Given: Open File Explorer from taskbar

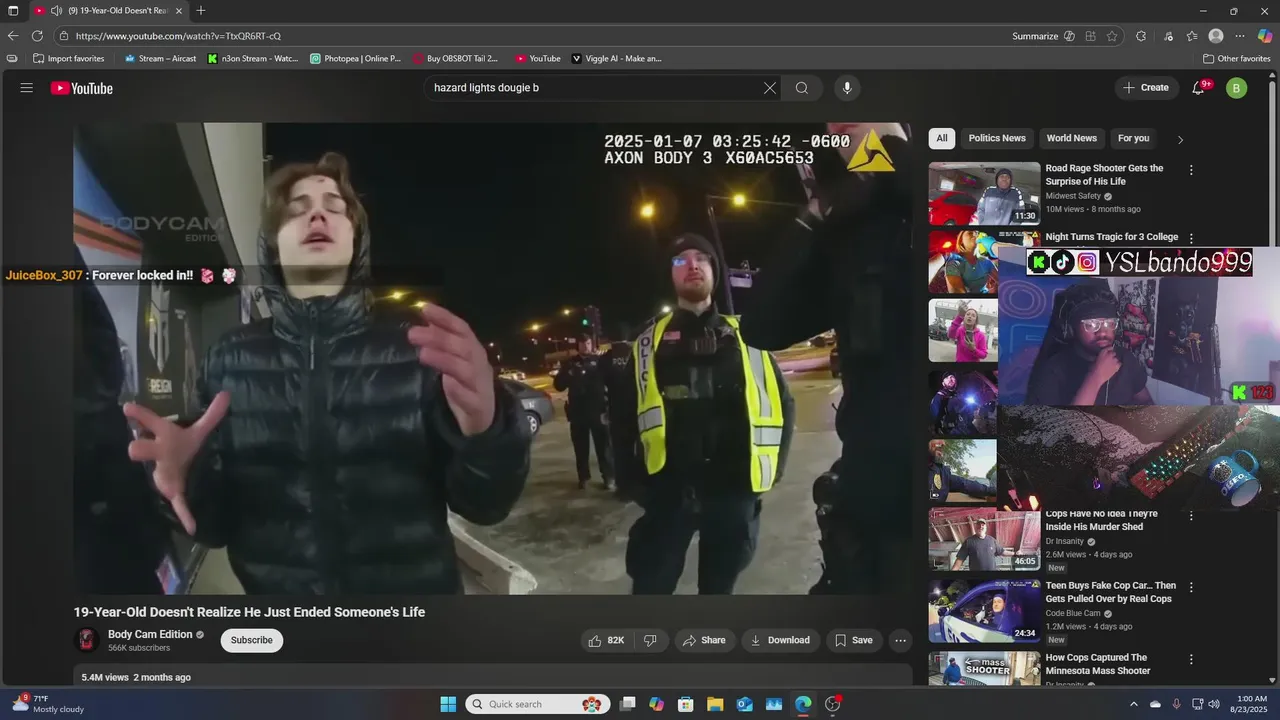Looking at the screenshot, I should [715, 704].
